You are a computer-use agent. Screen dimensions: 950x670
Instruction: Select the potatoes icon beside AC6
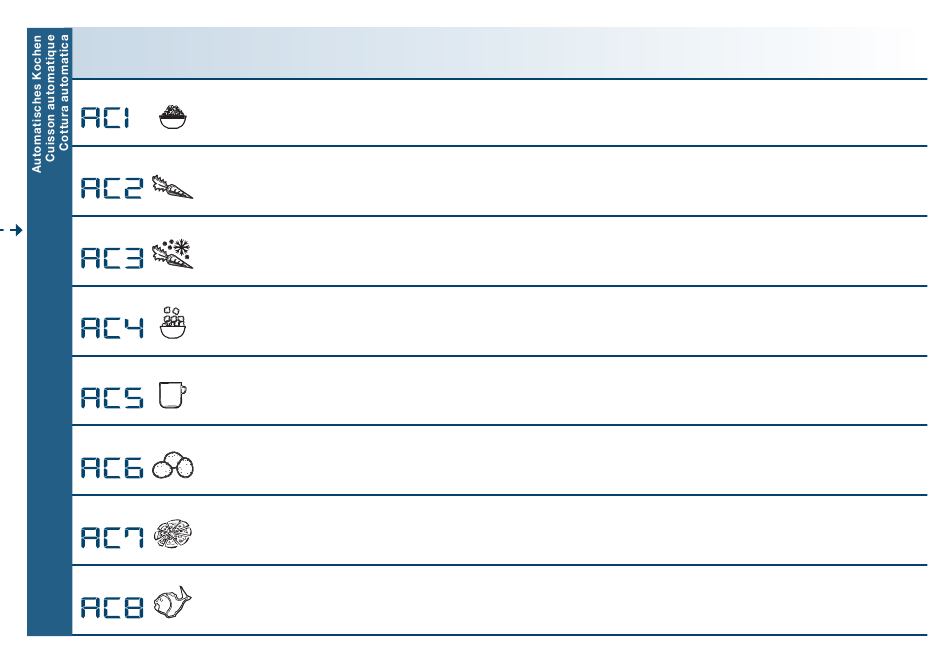tap(173, 465)
